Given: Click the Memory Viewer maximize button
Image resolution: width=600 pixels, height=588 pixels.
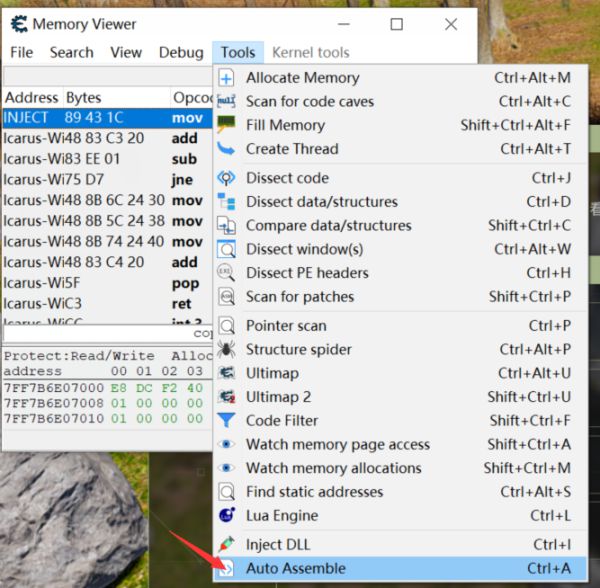Looking at the screenshot, I should click(x=397, y=24).
